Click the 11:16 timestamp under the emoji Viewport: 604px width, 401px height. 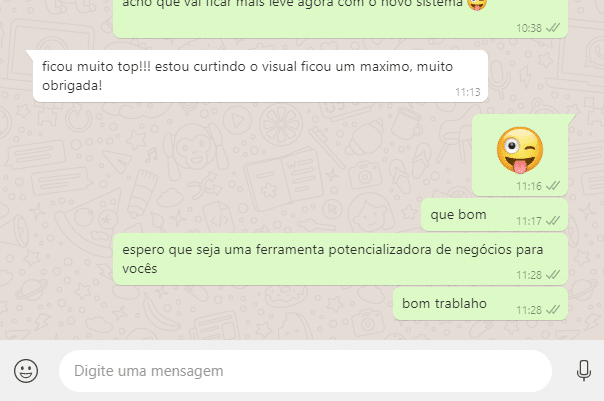[529, 186]
